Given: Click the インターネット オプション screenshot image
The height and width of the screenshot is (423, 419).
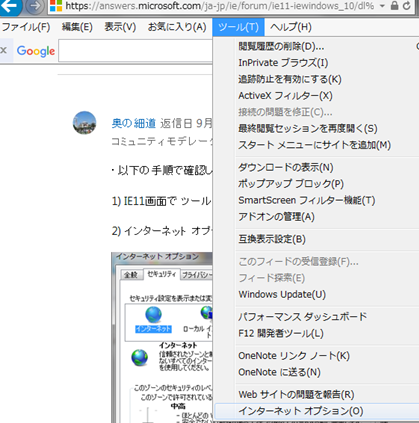Looking at the screenshot, I should (162, 337).
